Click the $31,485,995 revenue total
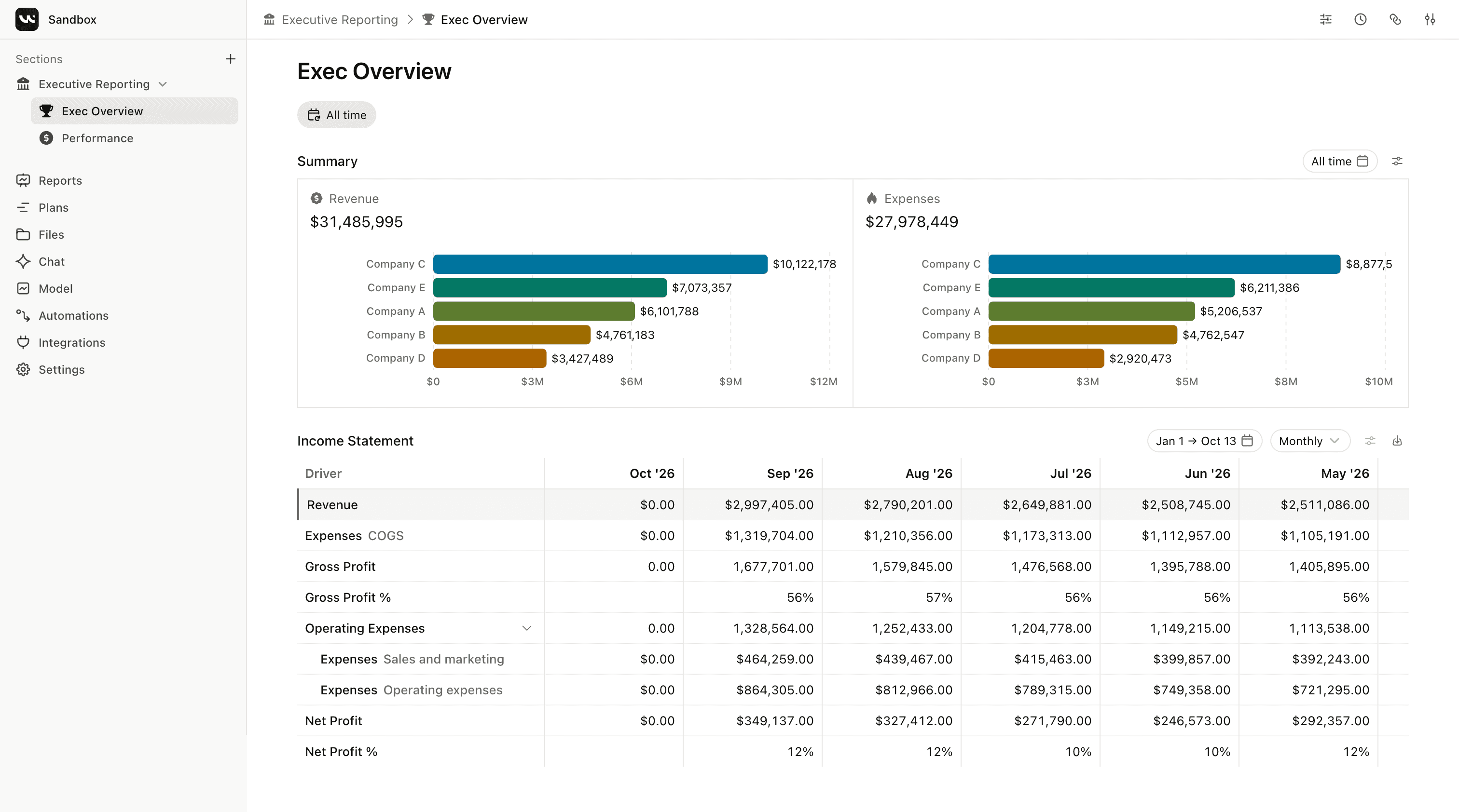 click(x=356, y=222)
